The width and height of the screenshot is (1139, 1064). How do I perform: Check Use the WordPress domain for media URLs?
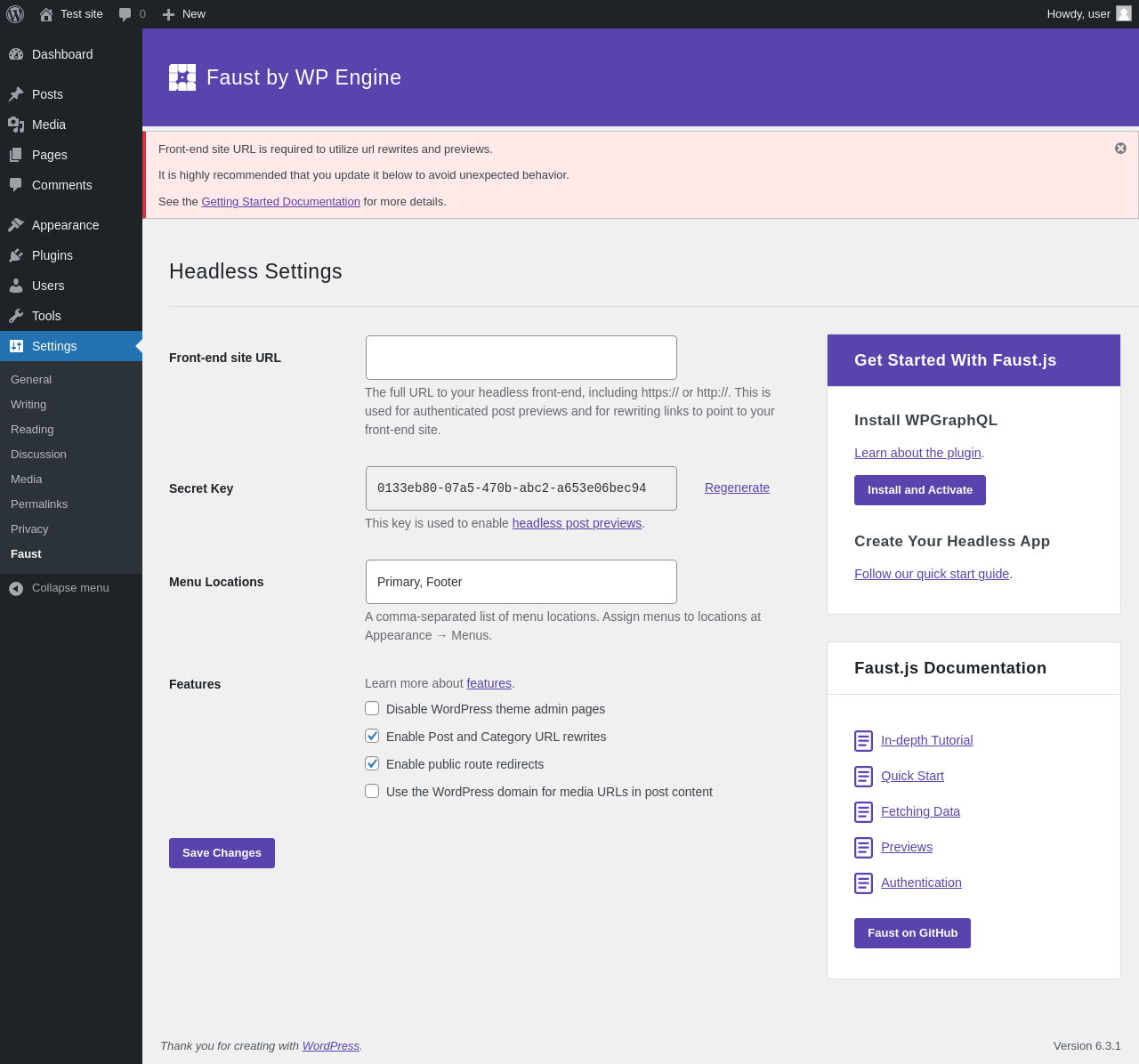(372, 791)
